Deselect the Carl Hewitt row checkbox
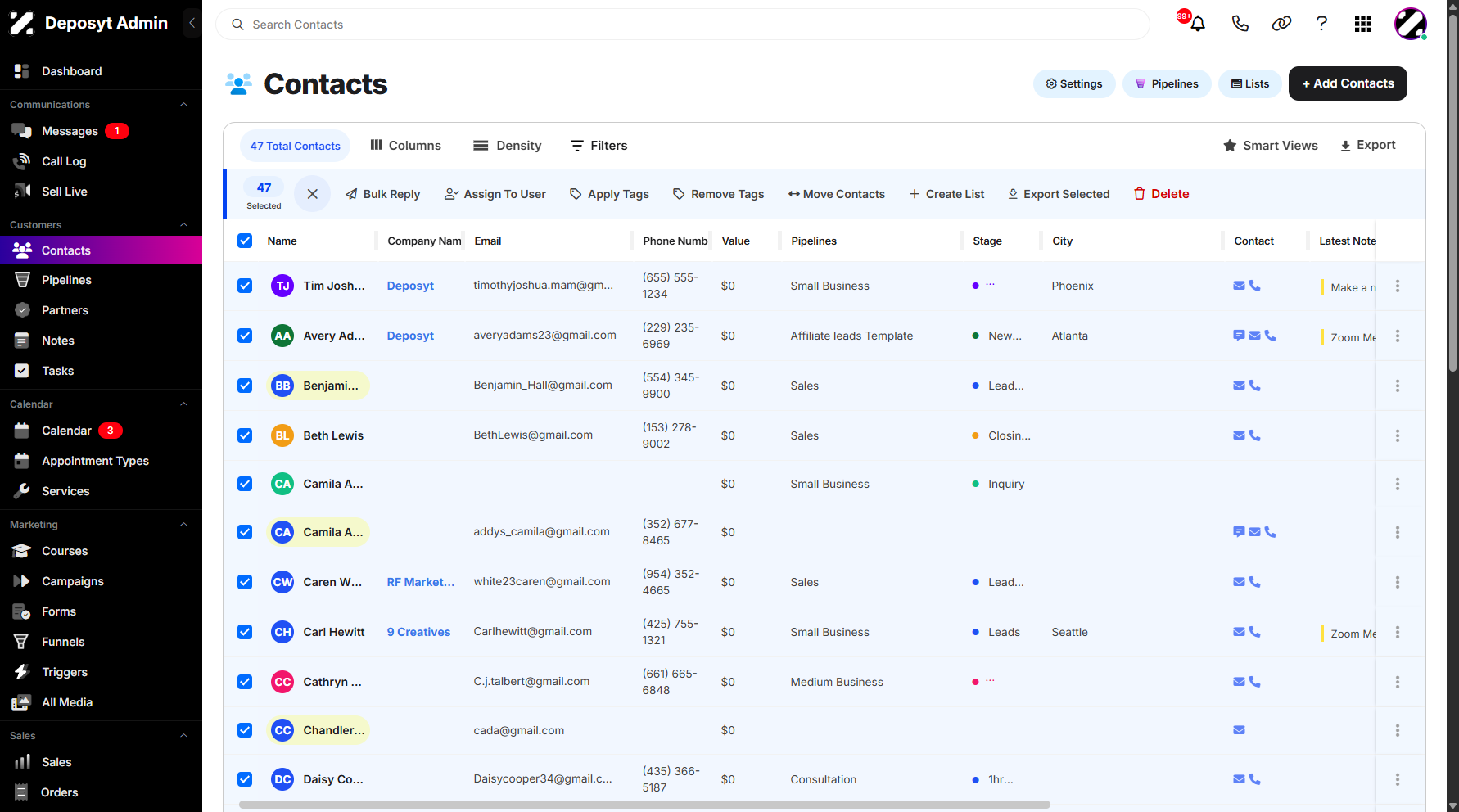1459x812 pixels. (245, 632)
